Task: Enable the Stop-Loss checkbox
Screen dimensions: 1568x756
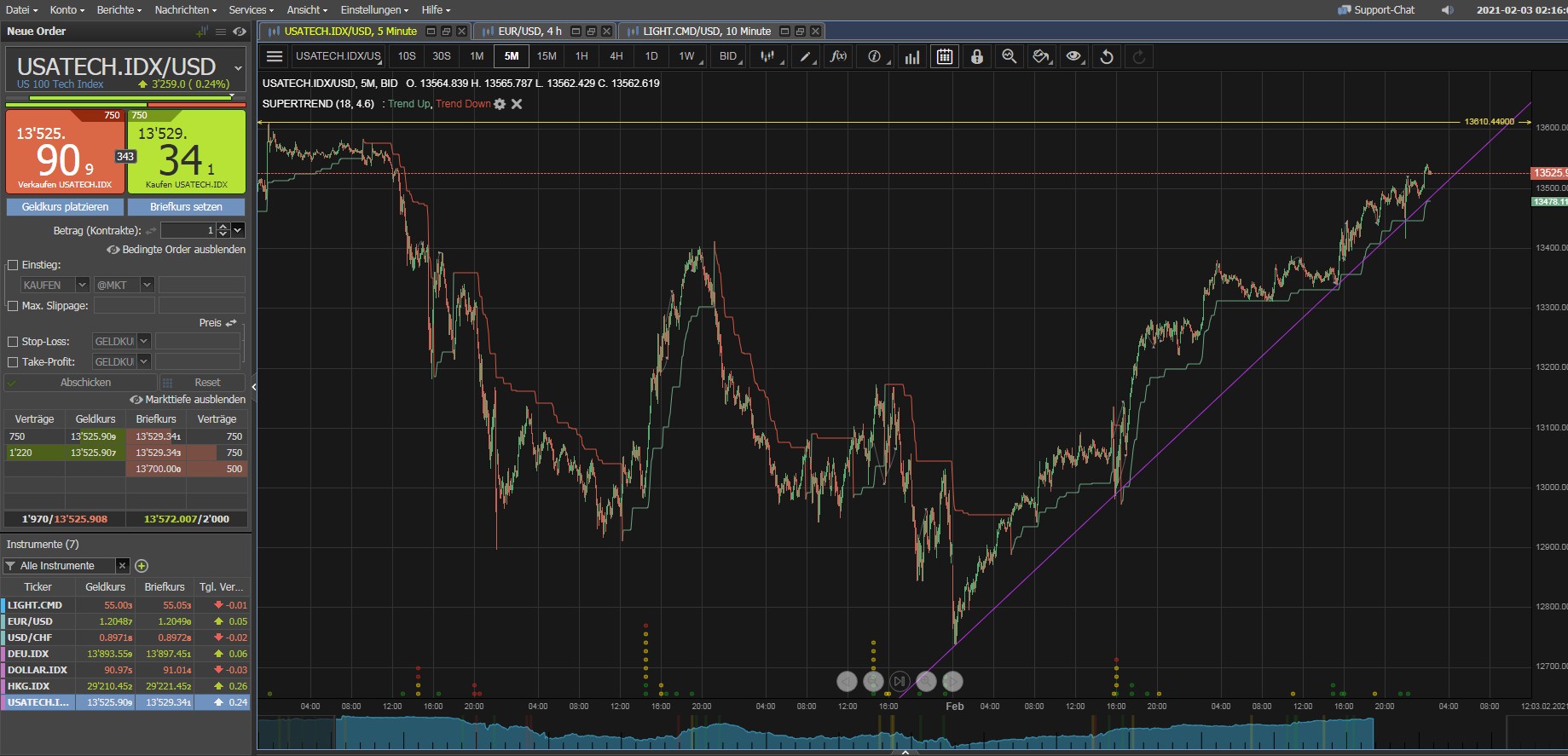Action: point(13,342)
